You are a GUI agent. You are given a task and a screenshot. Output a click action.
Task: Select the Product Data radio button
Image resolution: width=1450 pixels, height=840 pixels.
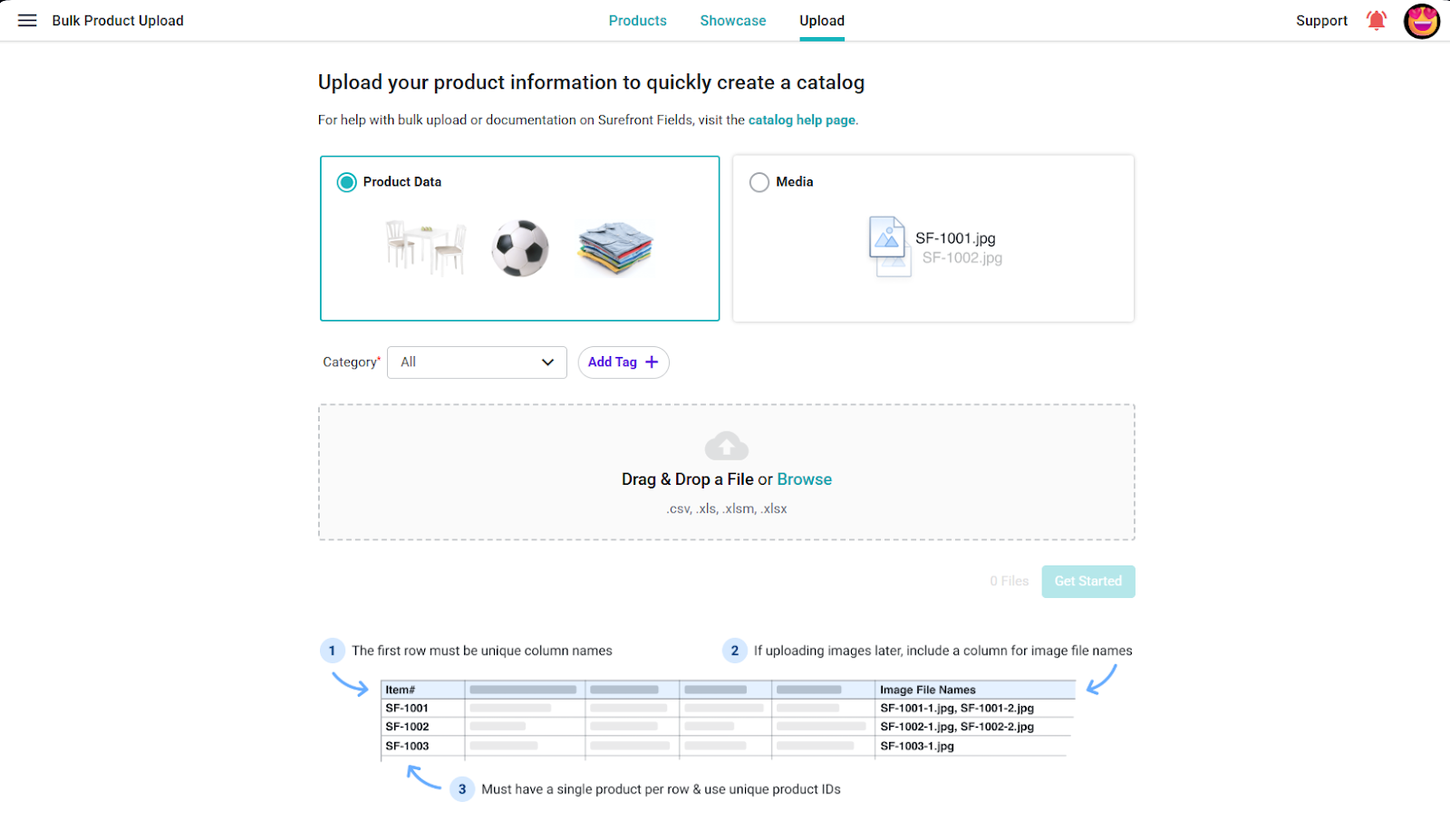tap(347, 182)
